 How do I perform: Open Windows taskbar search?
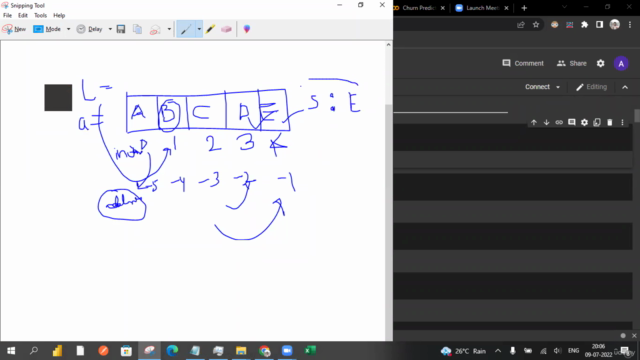click(34, 351)
